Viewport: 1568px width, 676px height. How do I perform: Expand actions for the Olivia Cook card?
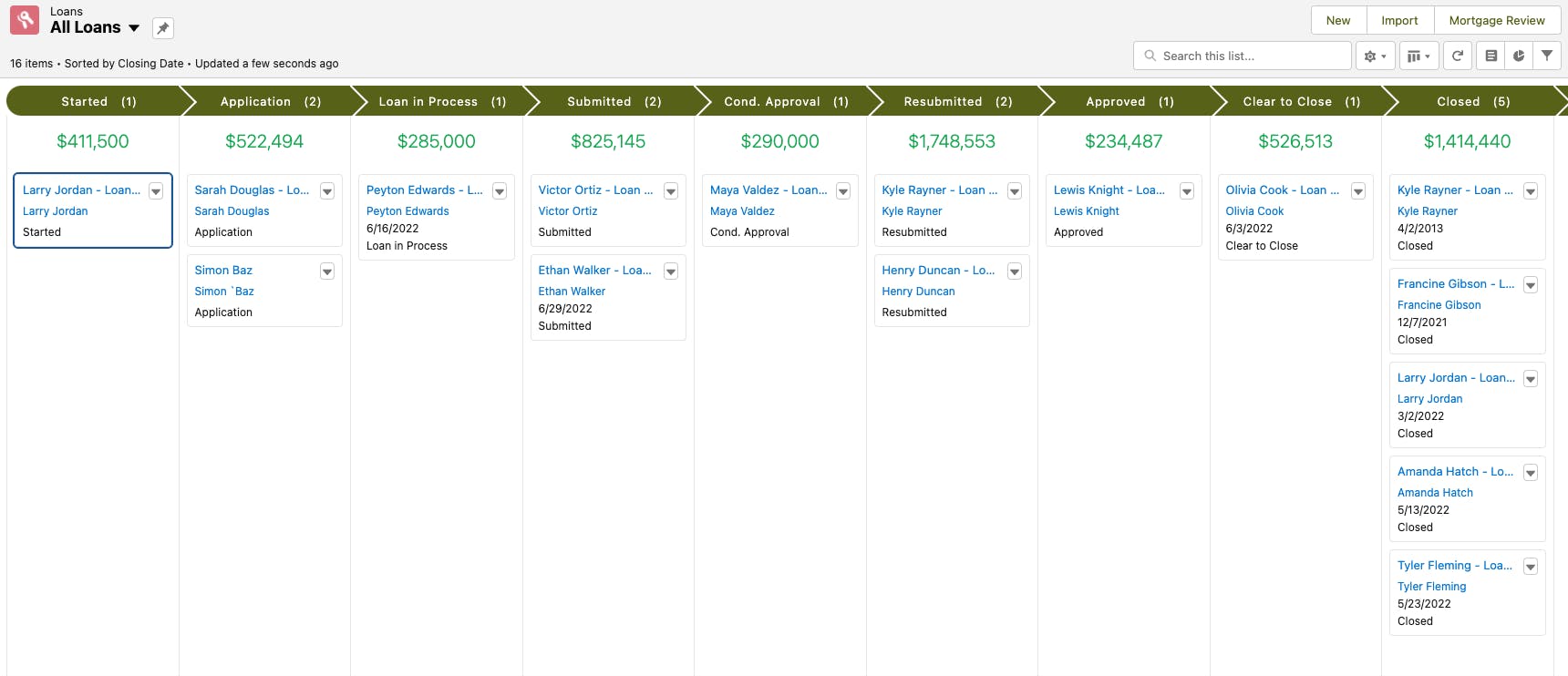point(1358,191)
